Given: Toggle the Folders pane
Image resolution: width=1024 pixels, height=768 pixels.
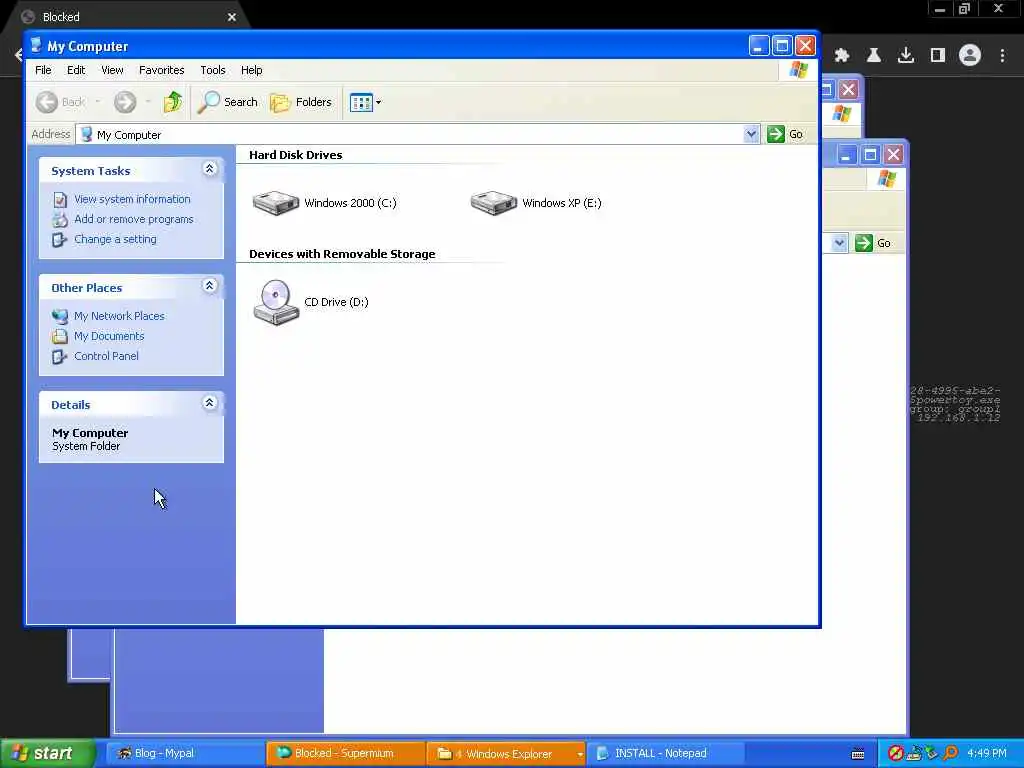Looking at the screenshot, I should click(301, 102).
